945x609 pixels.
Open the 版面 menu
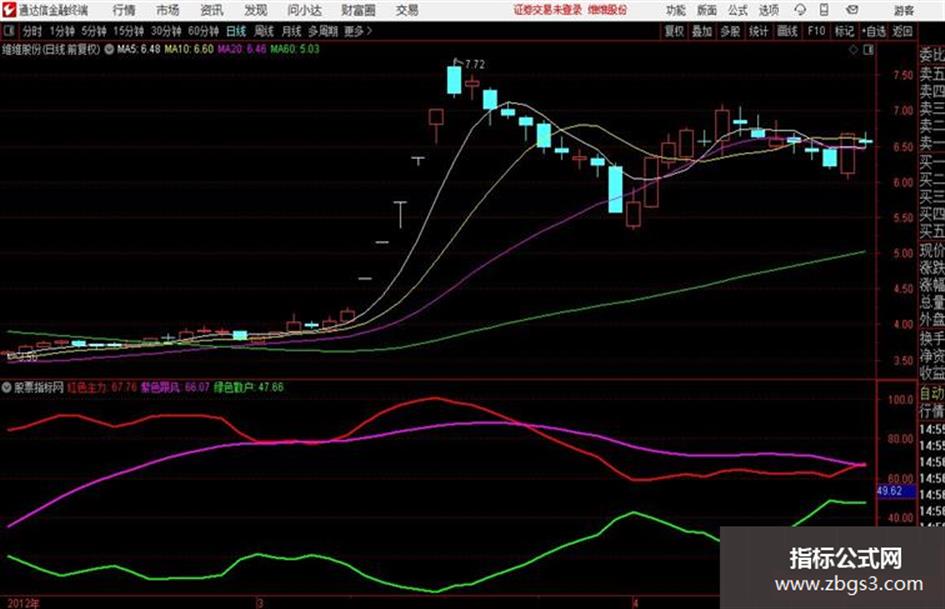tap(706, 10)
